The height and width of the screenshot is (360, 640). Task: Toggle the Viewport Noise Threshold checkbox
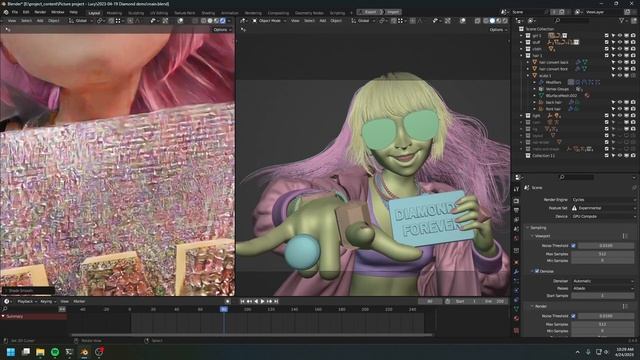(573, 246)
